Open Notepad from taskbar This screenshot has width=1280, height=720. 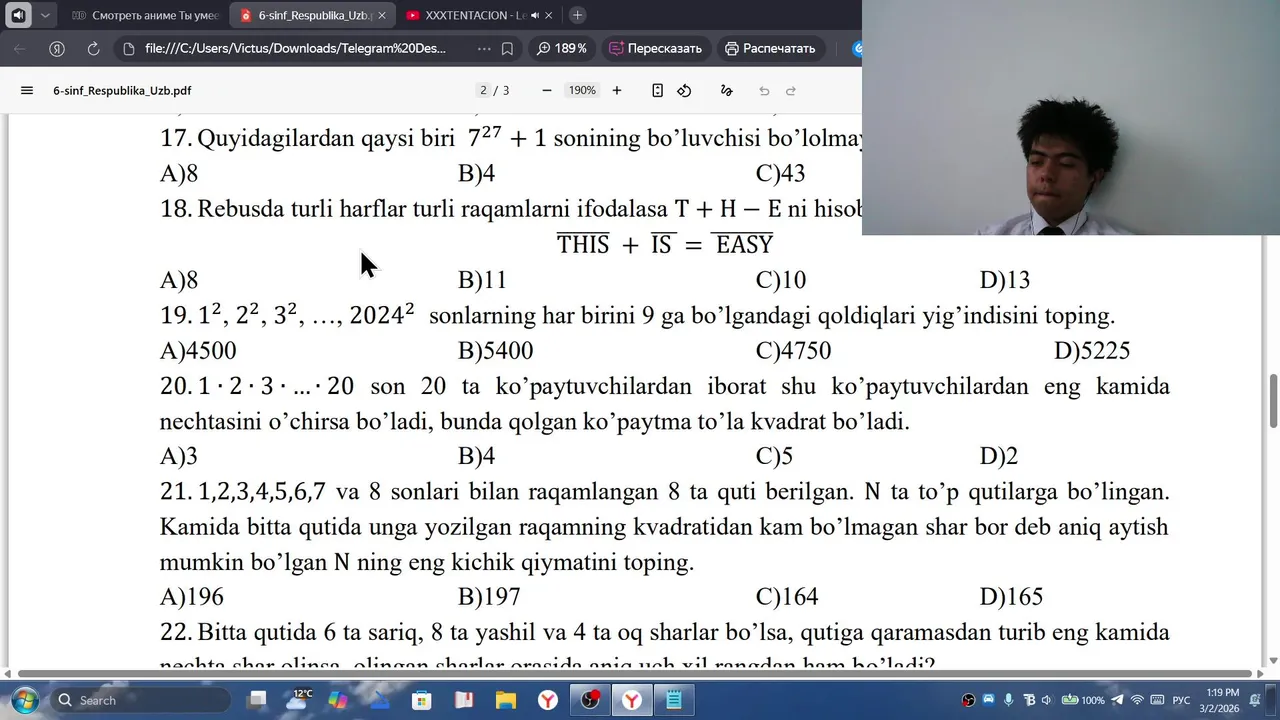[674, 700]
